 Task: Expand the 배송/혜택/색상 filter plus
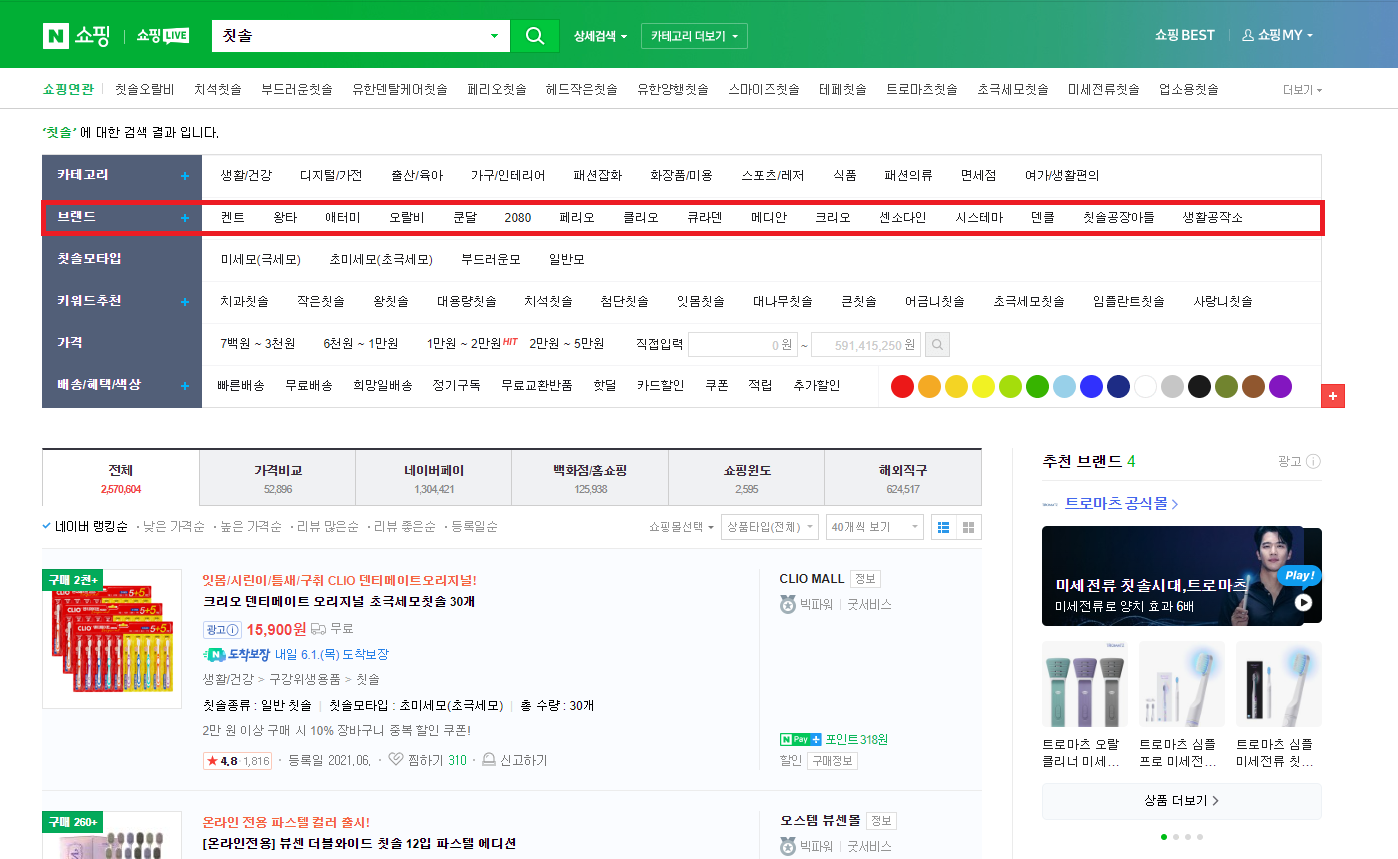[x=184, y=386]
